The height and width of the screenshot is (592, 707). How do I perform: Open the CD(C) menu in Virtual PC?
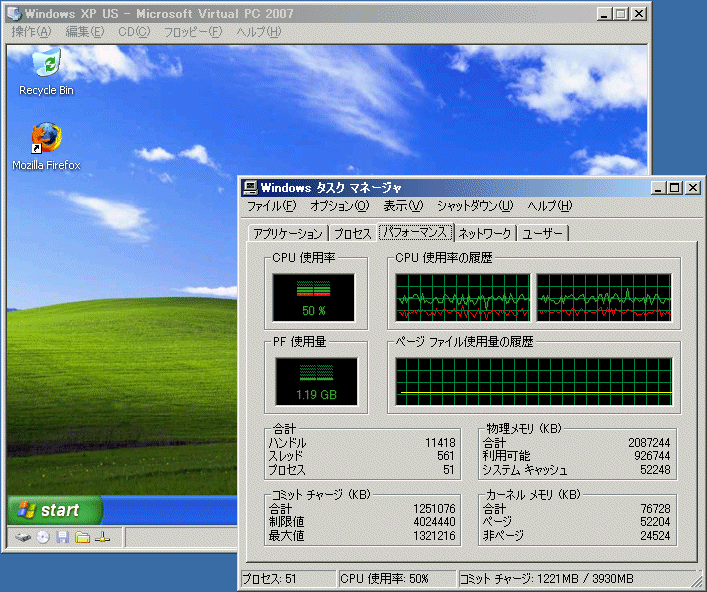134,32
